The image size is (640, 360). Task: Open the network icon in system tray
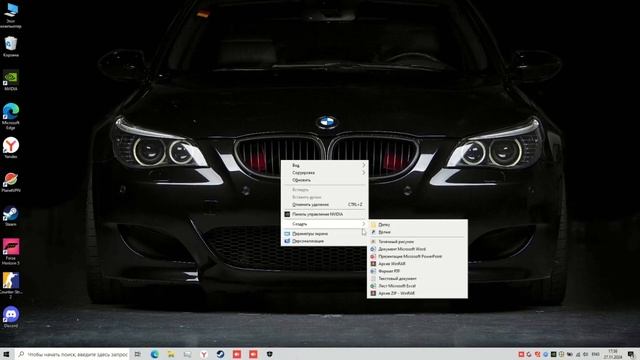click(x=578, y=354)
